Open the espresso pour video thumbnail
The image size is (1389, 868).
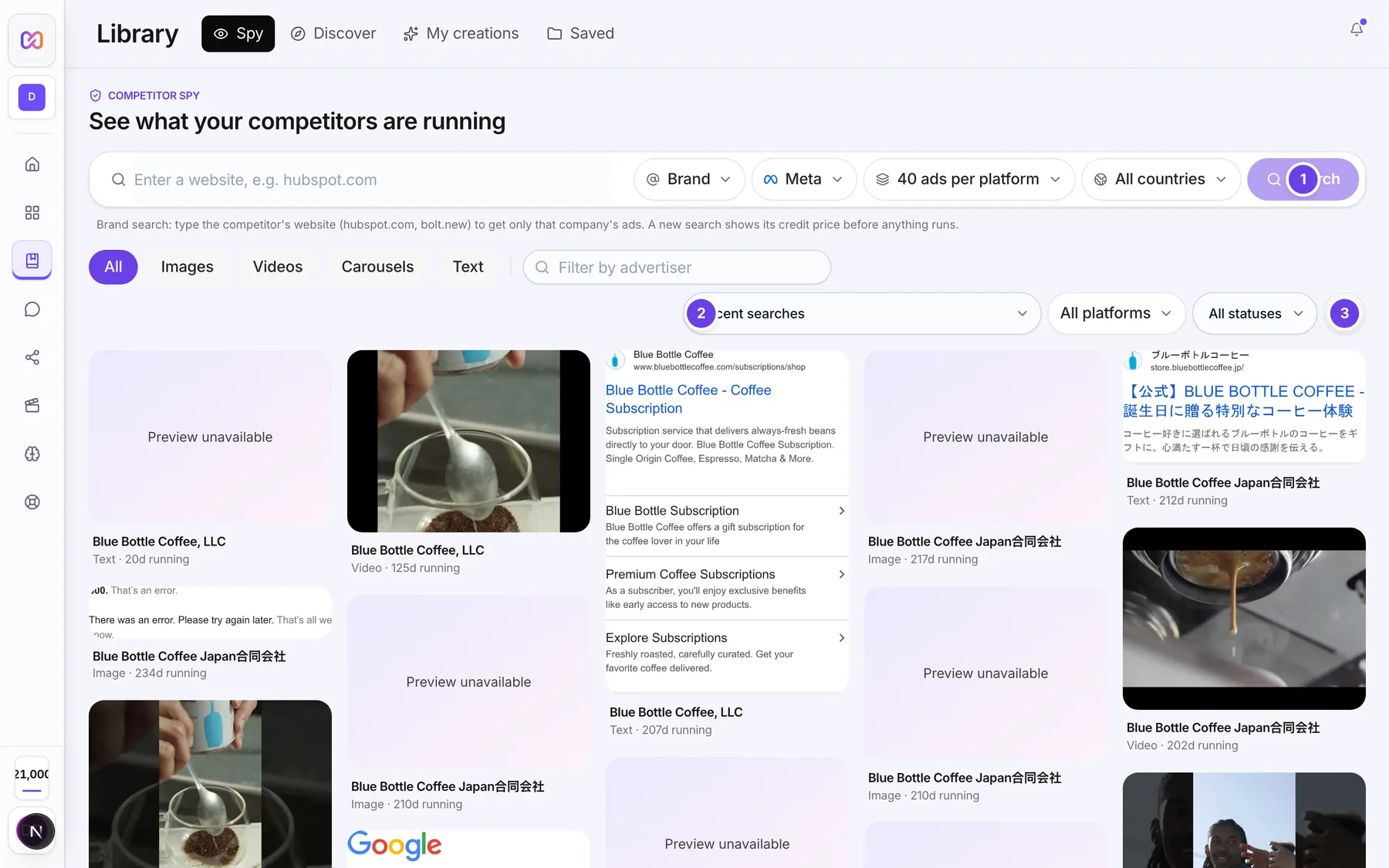pyautogui.click(x=1244, y=619)
